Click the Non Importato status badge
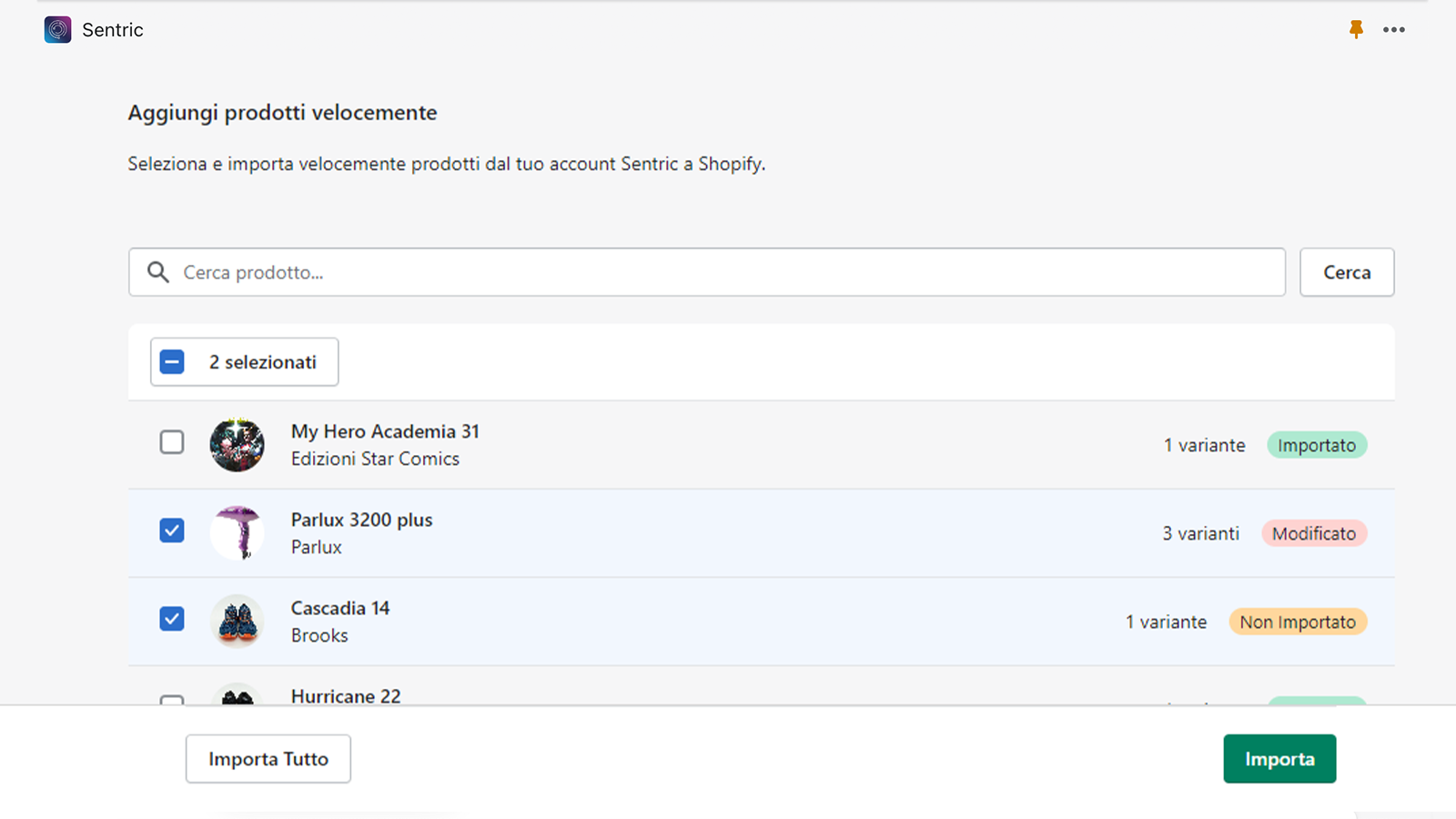Image resolution: width=1456 pixels, height=819 pixels. coord(1298,622)
